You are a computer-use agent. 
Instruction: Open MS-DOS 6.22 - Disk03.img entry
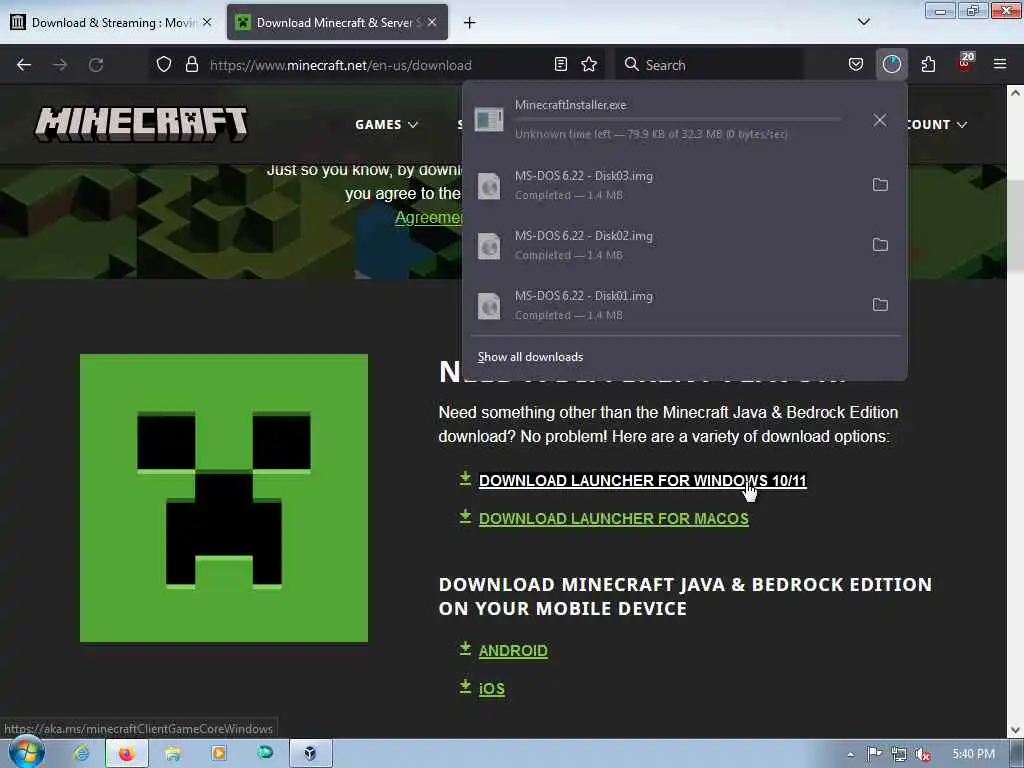coord(663,185)
